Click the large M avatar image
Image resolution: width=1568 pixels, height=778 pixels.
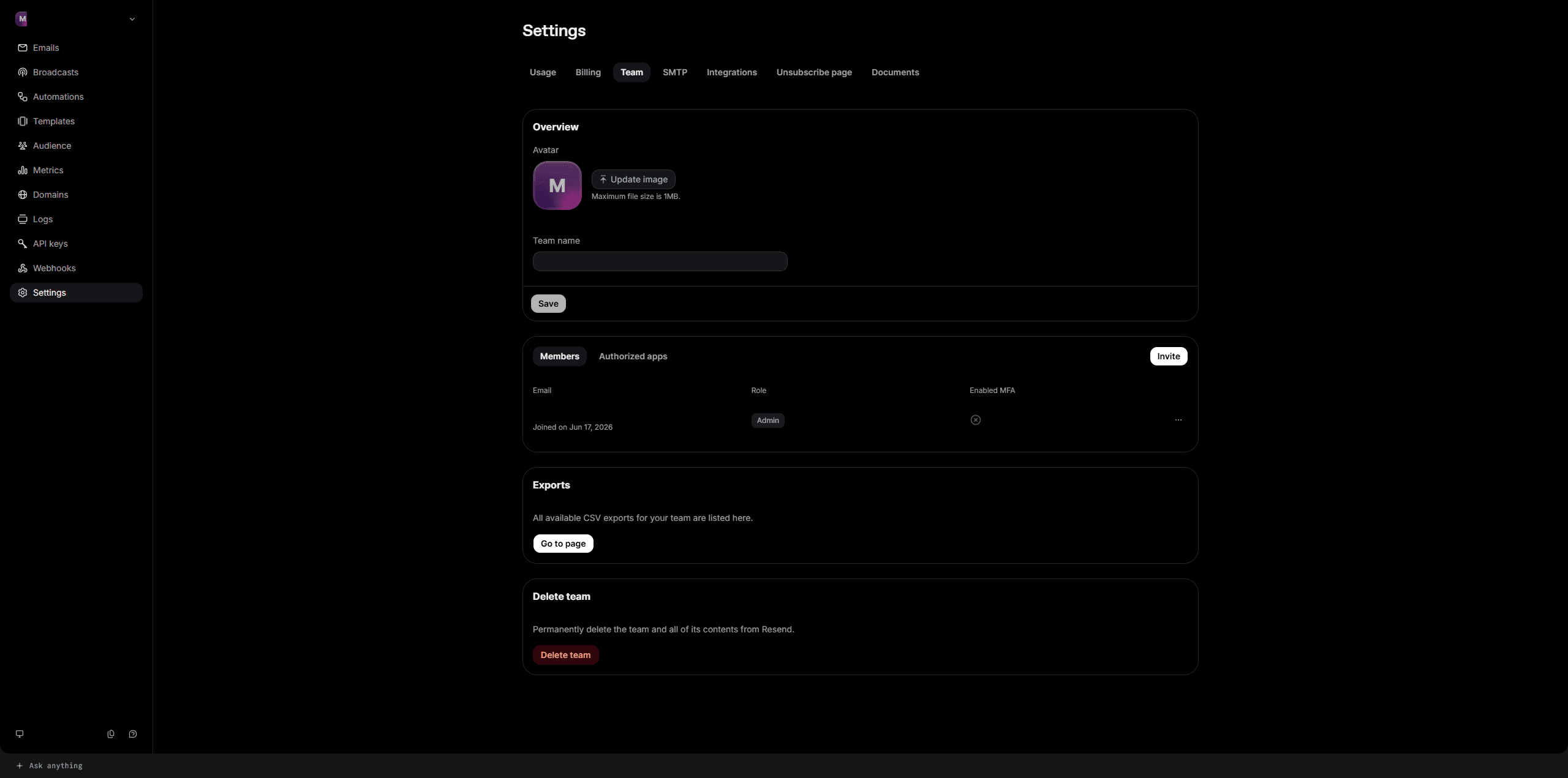[x=557, y=185]
